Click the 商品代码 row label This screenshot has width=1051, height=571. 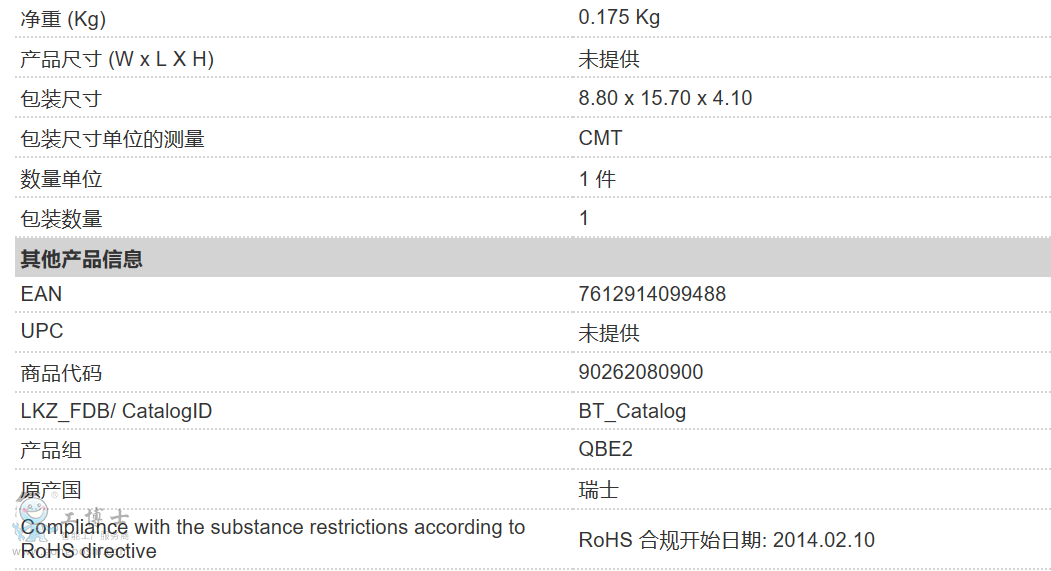(61, 373)
